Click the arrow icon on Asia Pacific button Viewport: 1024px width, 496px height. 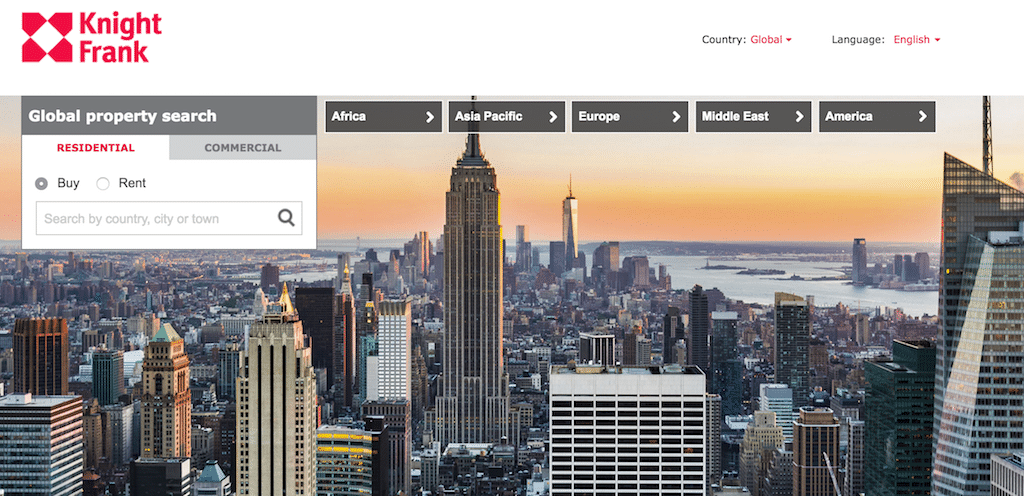[x=553, y=117]
